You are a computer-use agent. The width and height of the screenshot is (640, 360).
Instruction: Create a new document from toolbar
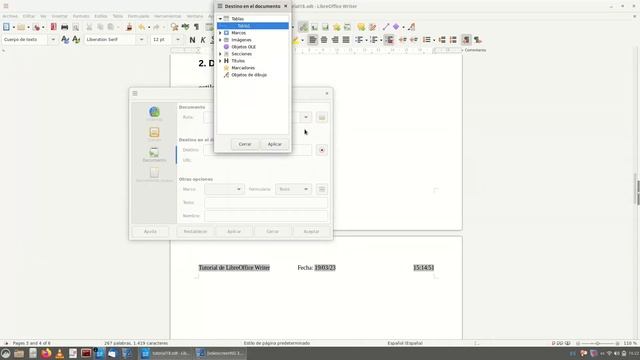point(6,27)
